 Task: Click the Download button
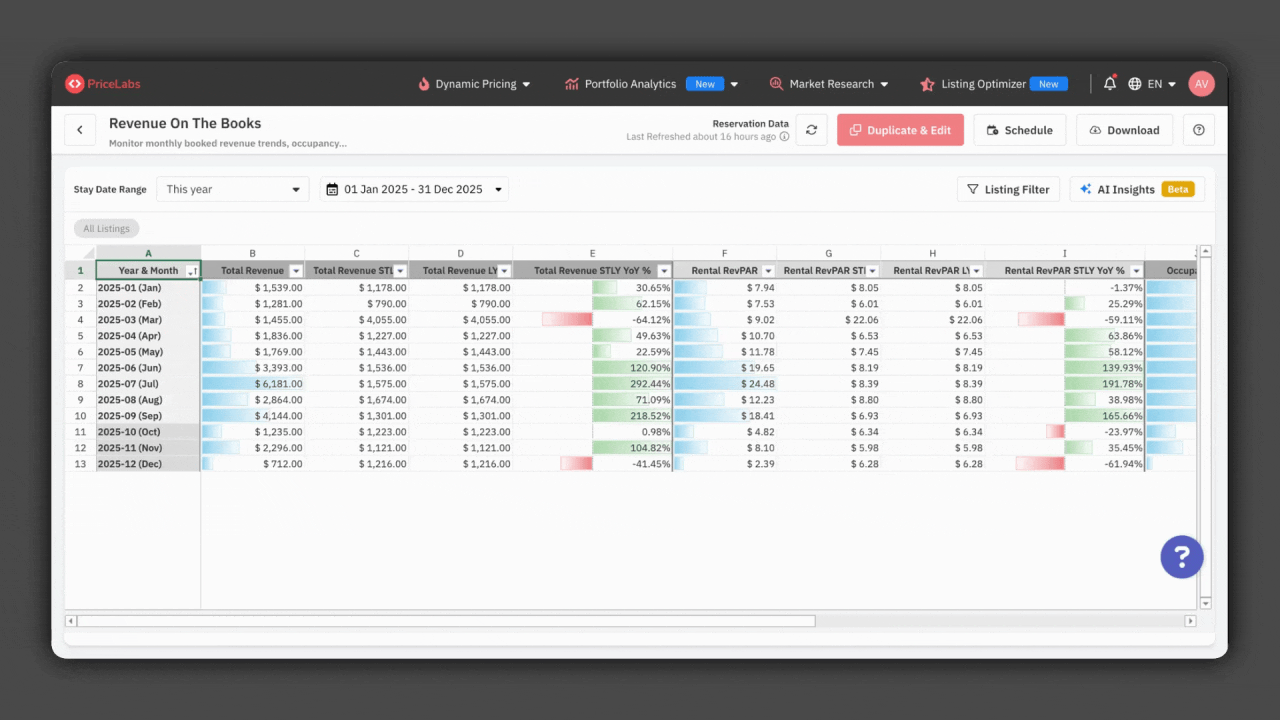[1124, 130]
